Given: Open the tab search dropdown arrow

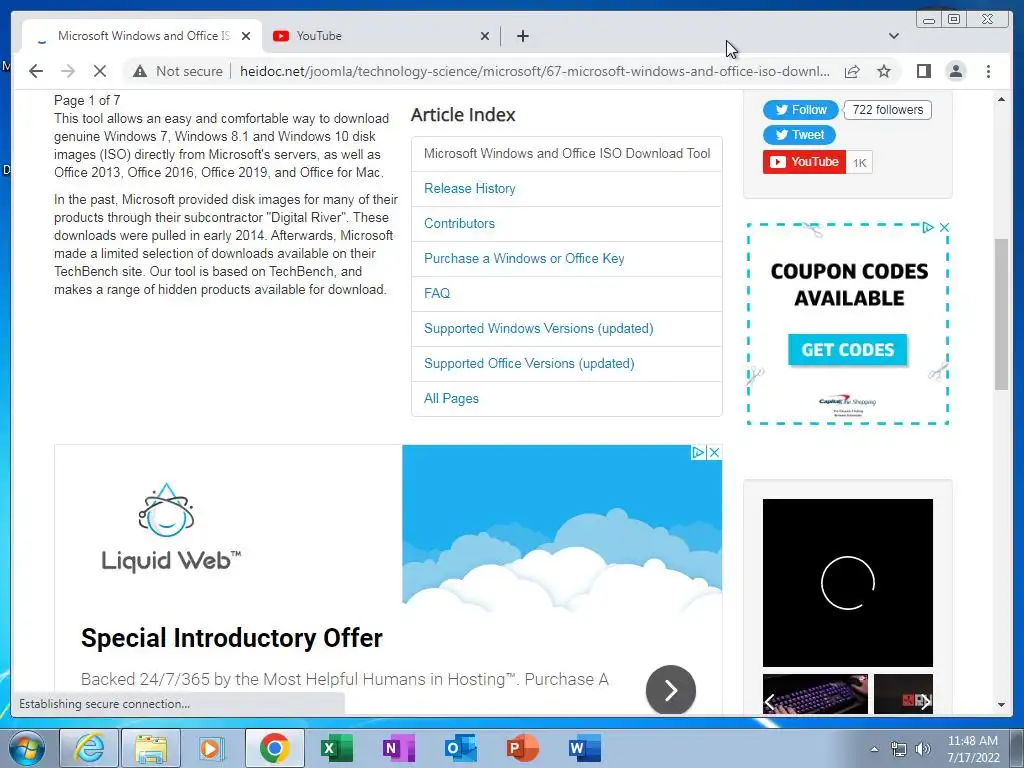Looking at the screenshot, I should 894,36.
